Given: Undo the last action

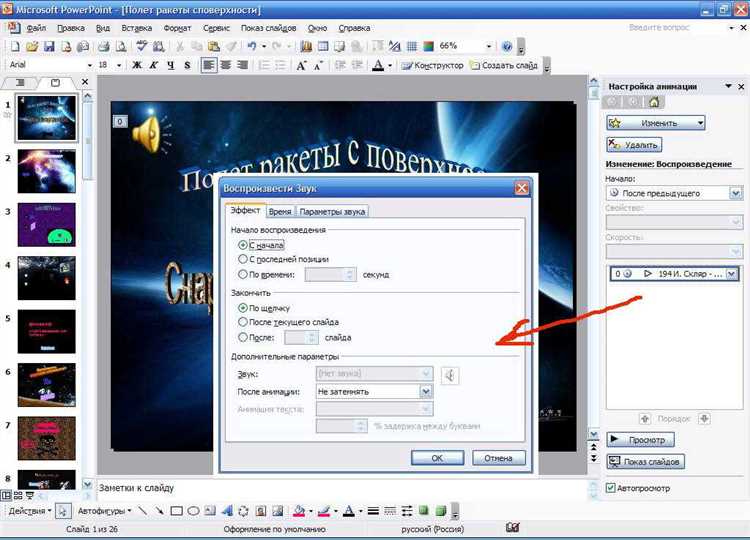Looking at the screenshot, I should pyautogui.click(x=252, y=46).
